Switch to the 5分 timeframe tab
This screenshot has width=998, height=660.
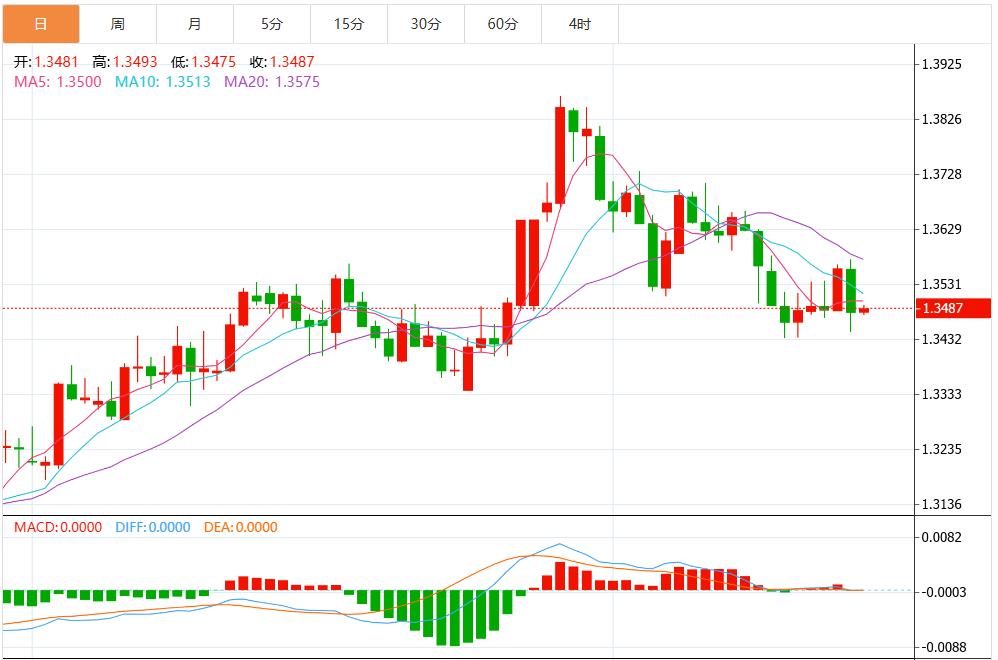tap(271, 24)
